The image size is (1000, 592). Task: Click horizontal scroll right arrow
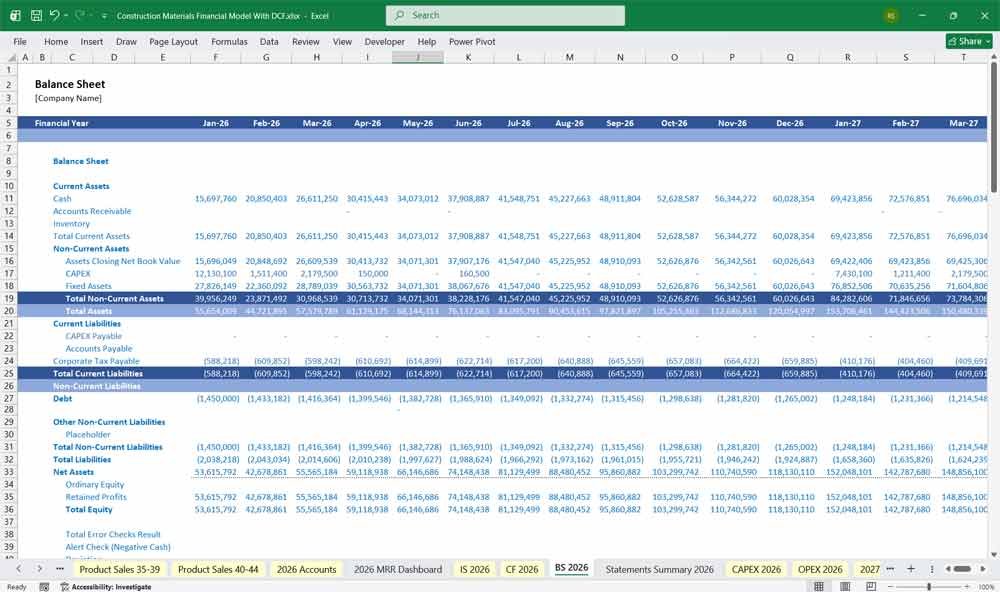click(x=983, y=568)
